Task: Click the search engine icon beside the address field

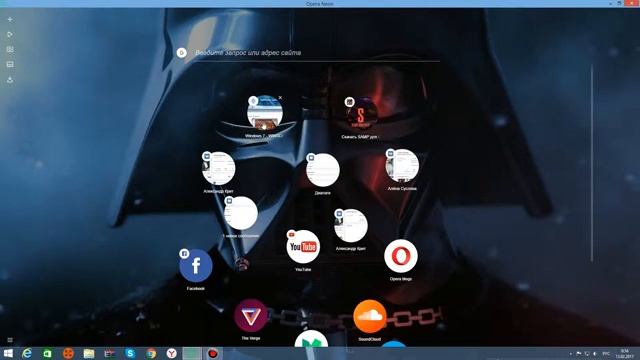Action: click(182, 53)
